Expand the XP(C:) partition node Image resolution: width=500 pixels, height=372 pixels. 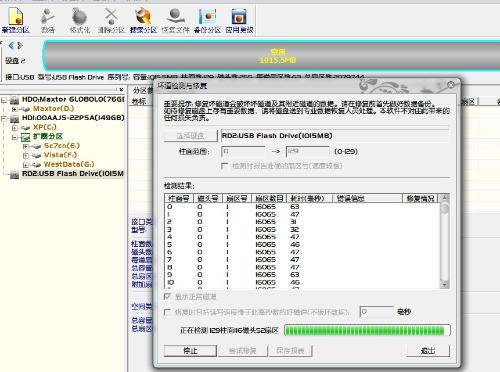tap(14, 128)
